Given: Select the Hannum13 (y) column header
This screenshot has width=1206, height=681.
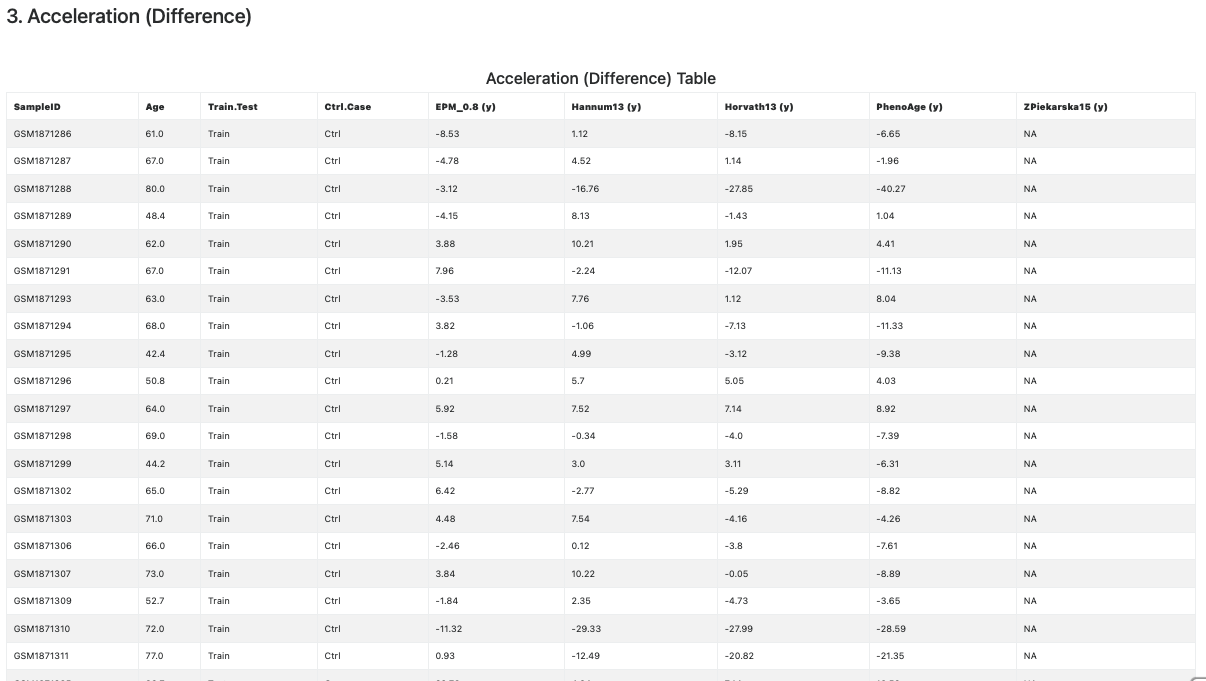Looking at the screenshot, I should (x=606, y=107).
